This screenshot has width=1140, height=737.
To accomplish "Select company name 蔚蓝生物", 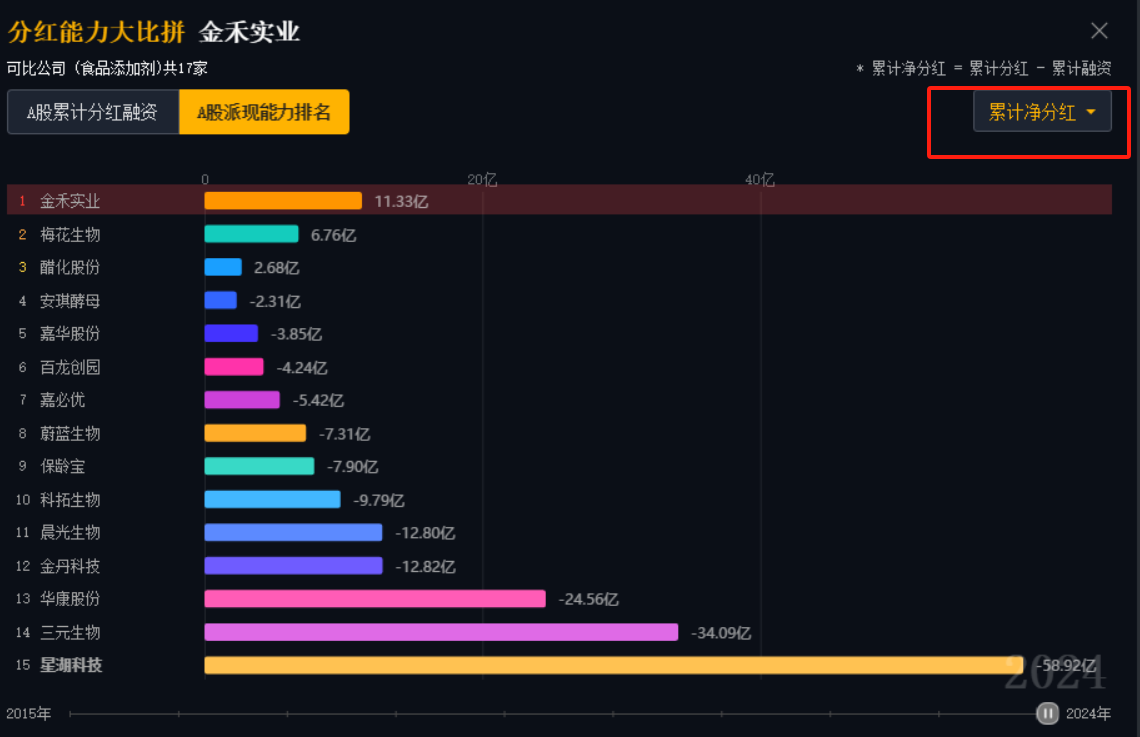I will click(70, 433).
